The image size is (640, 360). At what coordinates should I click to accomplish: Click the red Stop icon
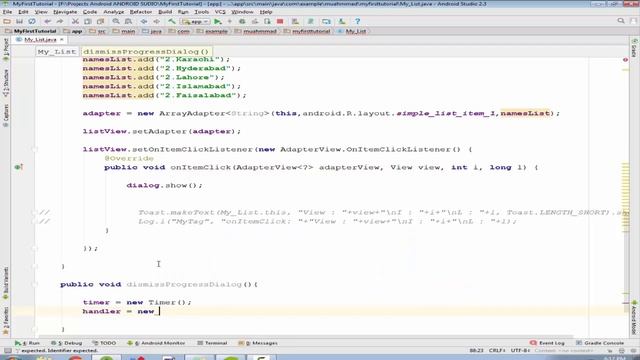[280, 21]
